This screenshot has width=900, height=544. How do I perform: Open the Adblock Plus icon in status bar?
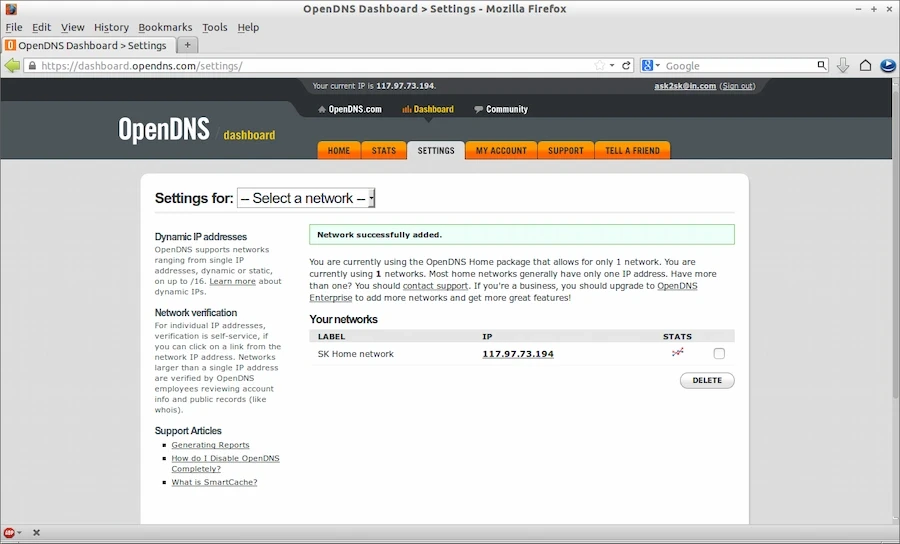9,533
